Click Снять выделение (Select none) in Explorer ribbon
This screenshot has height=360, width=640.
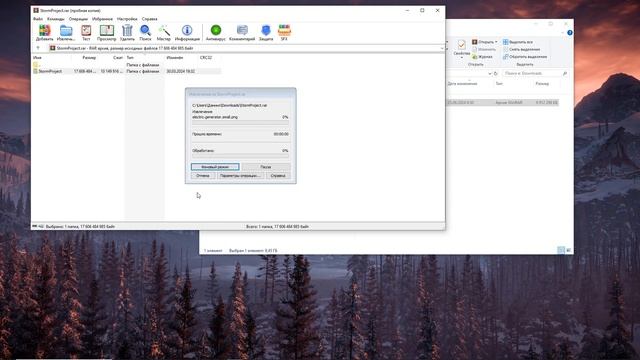click(521, 49)
